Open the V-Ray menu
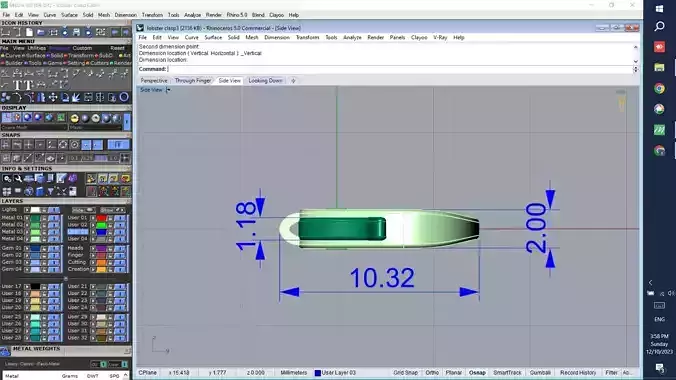Screen dimensions: 676x380 440,38
